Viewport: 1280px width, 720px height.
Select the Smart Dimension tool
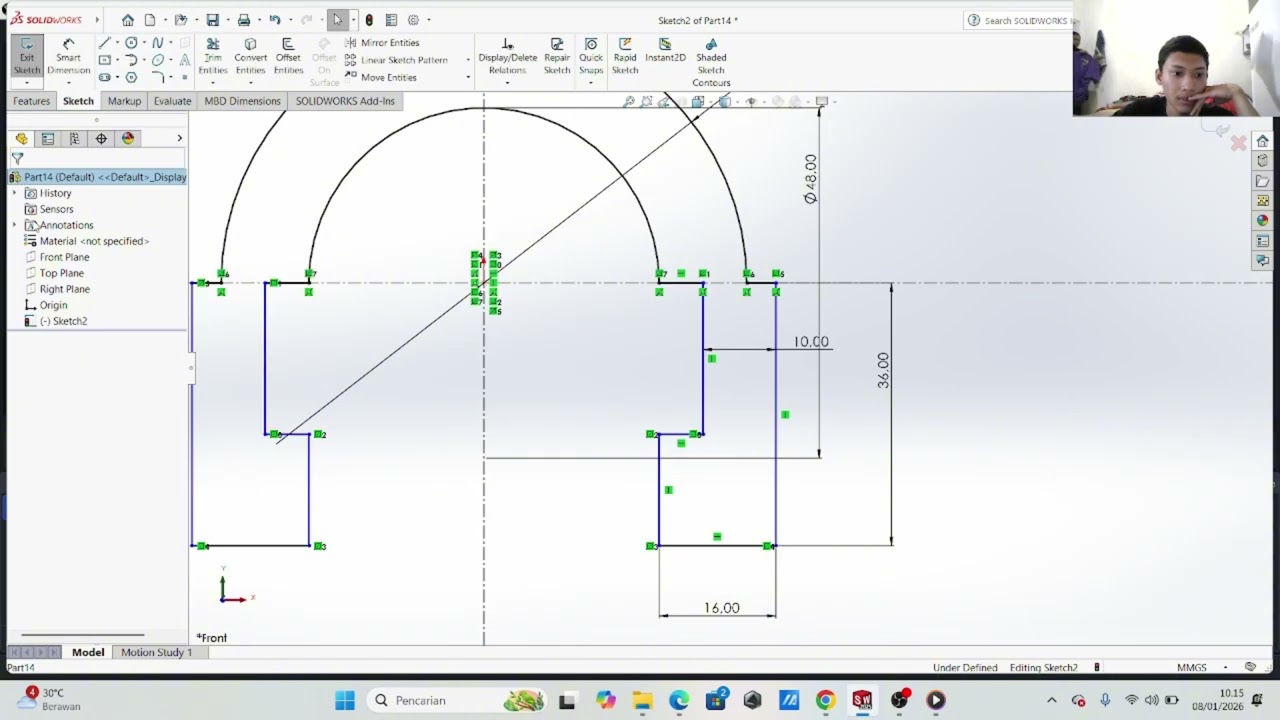point(68,57)
